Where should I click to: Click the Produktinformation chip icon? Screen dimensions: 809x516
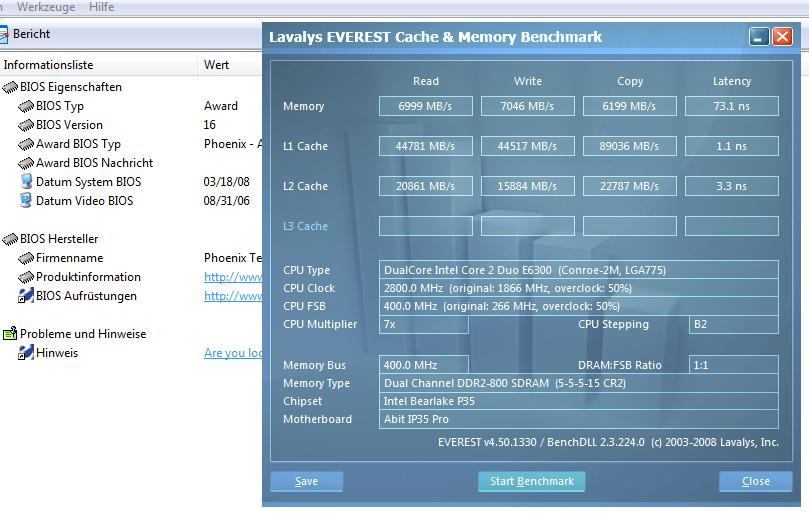coord(26,277)
